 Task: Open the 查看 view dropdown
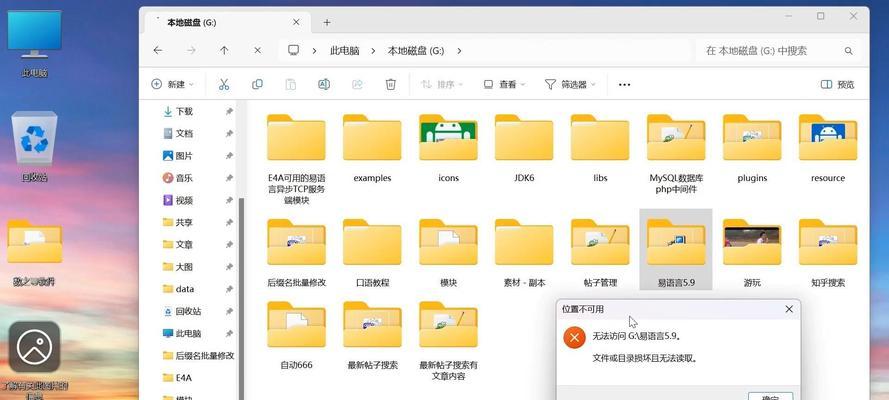tap(504, 84)
